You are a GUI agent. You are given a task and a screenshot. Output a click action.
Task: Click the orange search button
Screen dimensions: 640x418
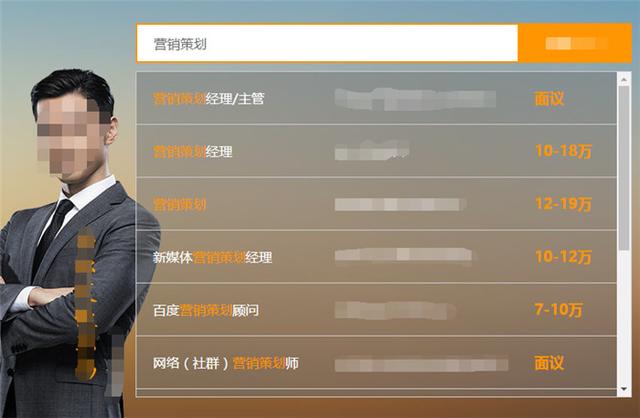pyautogui.click(x=575, y=43)
